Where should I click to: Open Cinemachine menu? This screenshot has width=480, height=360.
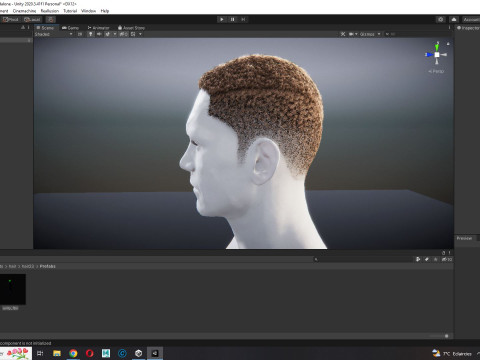(x=24, y=11)
